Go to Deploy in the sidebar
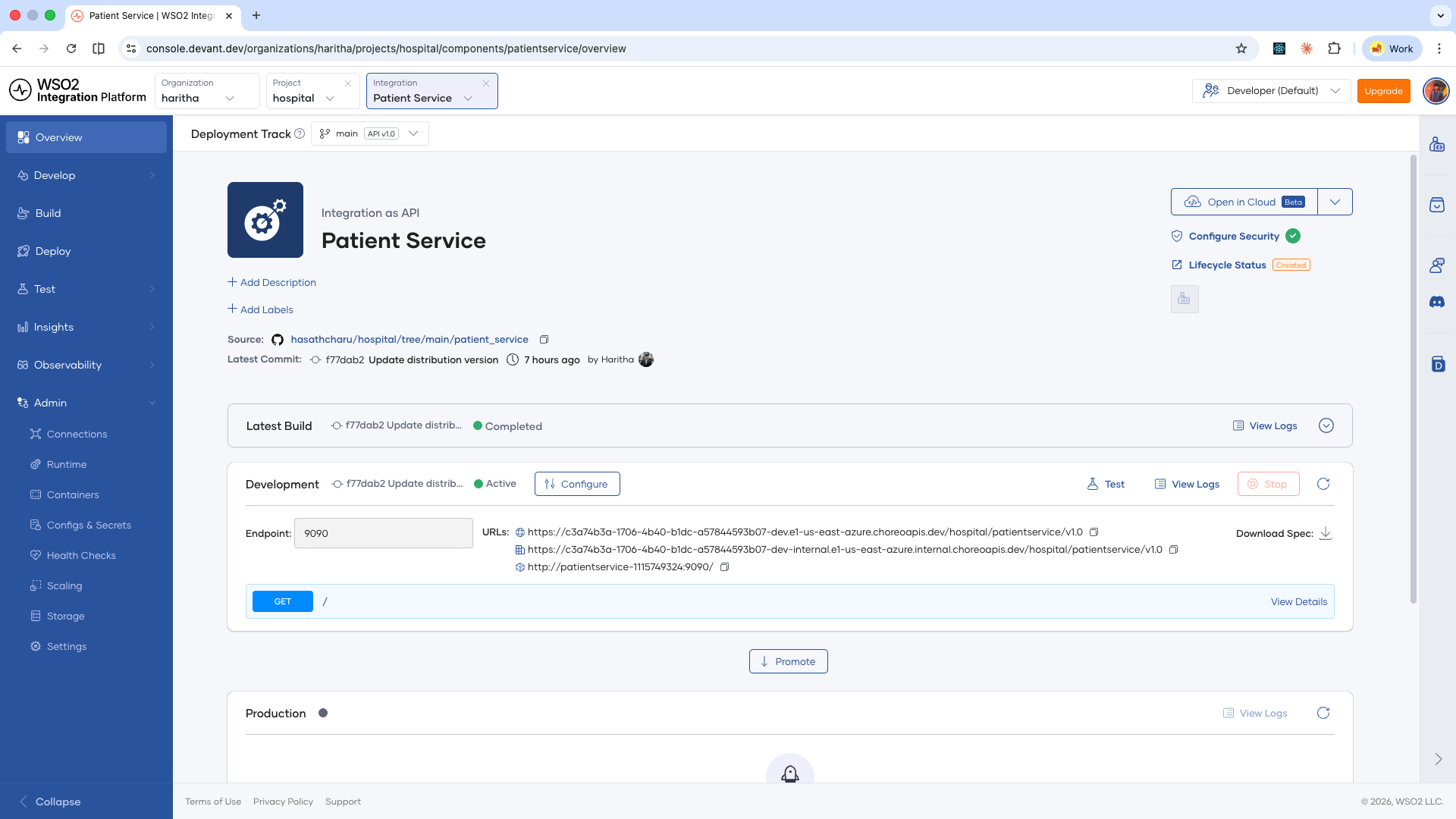 pyautogui.click(x=86, y=251)
